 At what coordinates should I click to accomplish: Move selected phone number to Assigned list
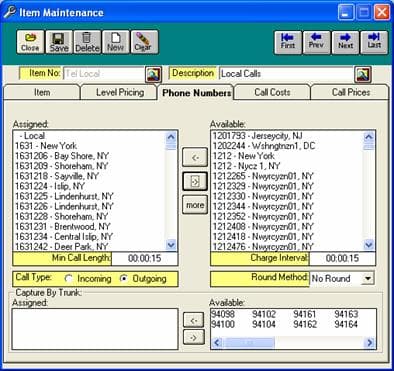pyautogui.click(x=195, y=157)
